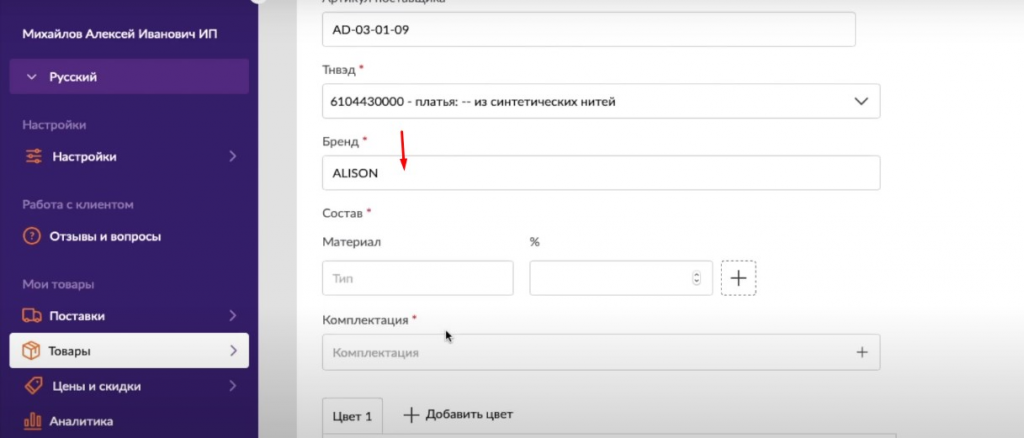
Task: Expand the Русский language selector
Action: coord(31,77)
